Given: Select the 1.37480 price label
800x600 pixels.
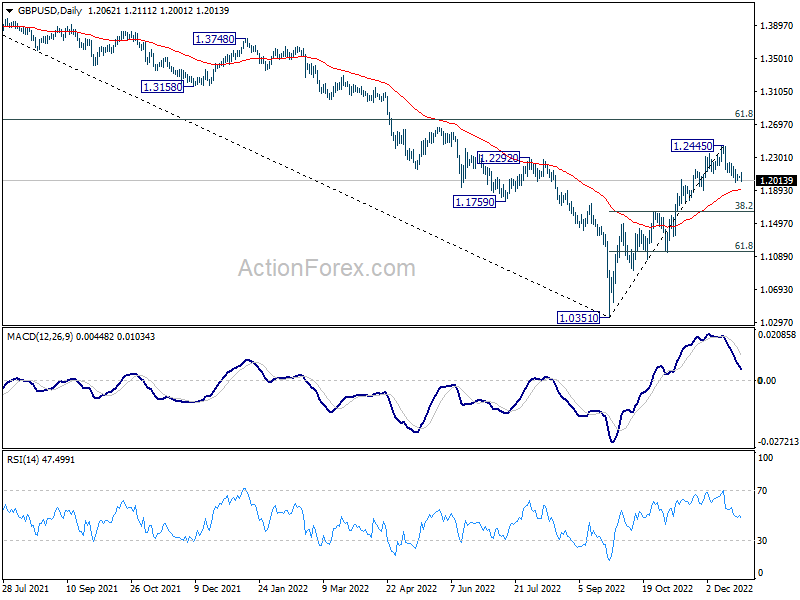Looking at the screenshot, I should (214, 39).
